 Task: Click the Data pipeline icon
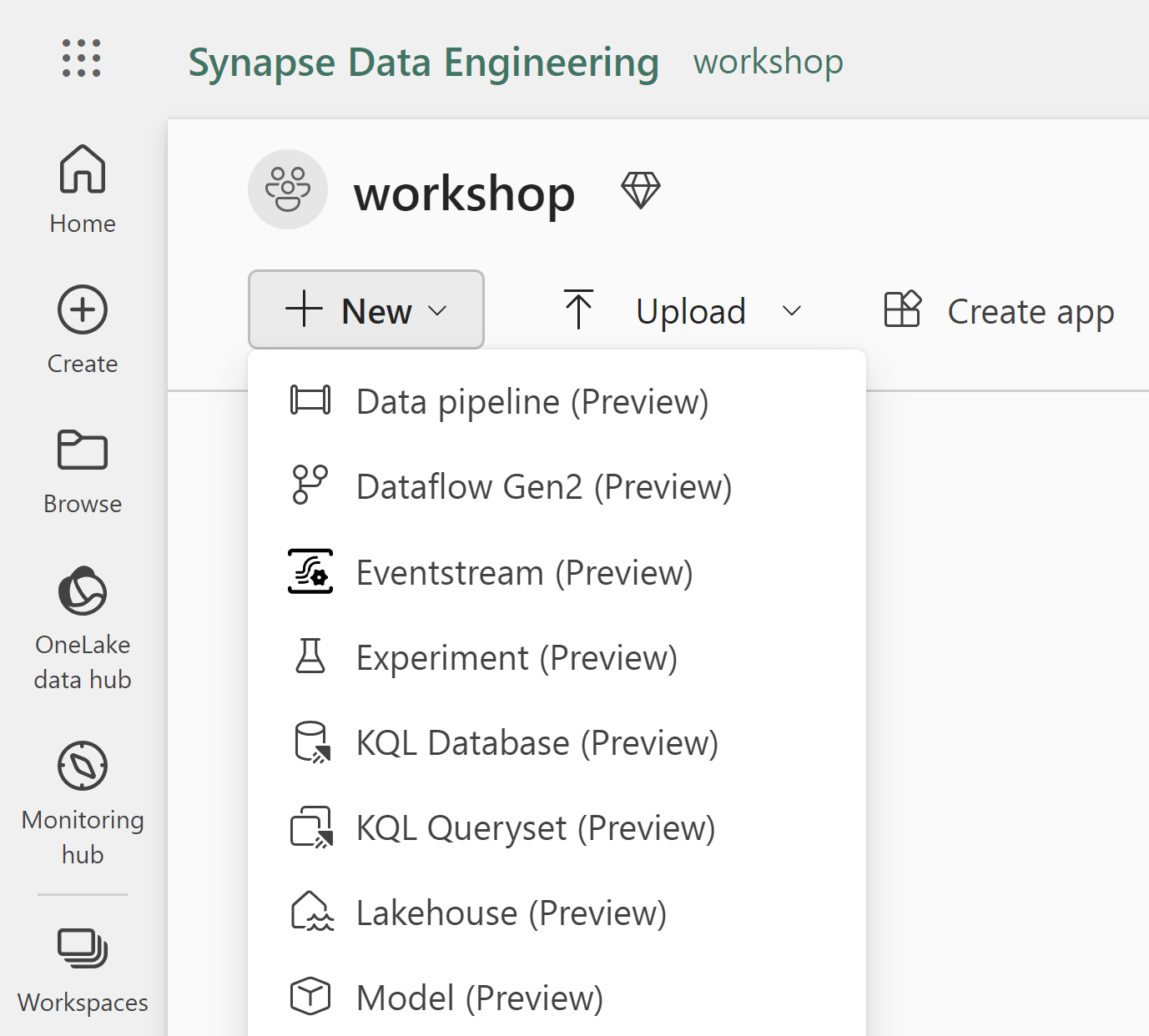pos(310,400)
